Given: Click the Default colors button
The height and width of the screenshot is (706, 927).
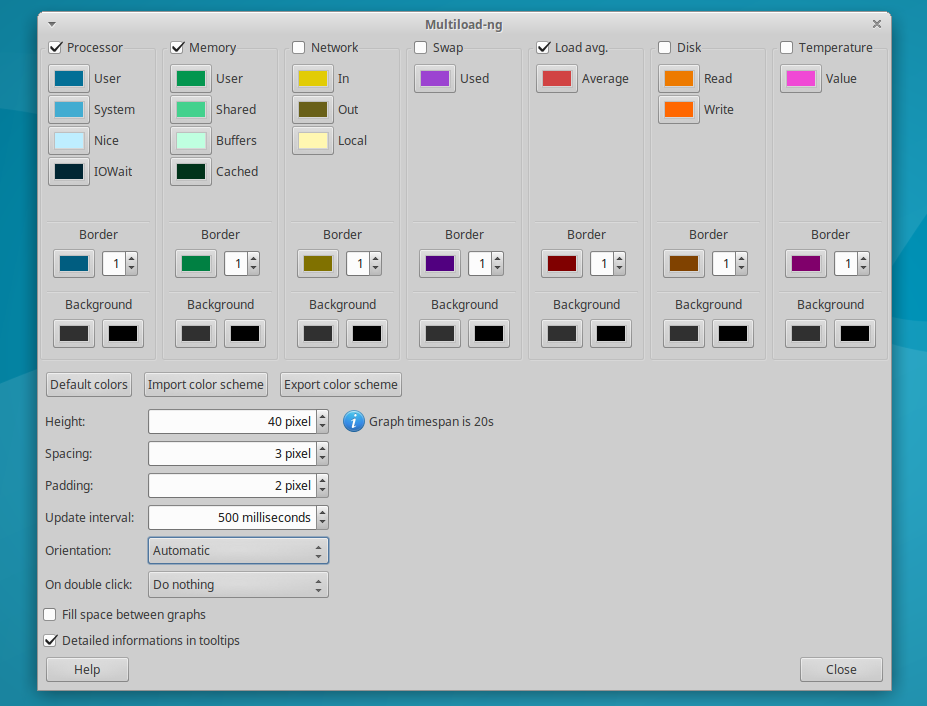Looking at the screenshot, I should pos(89,384).
